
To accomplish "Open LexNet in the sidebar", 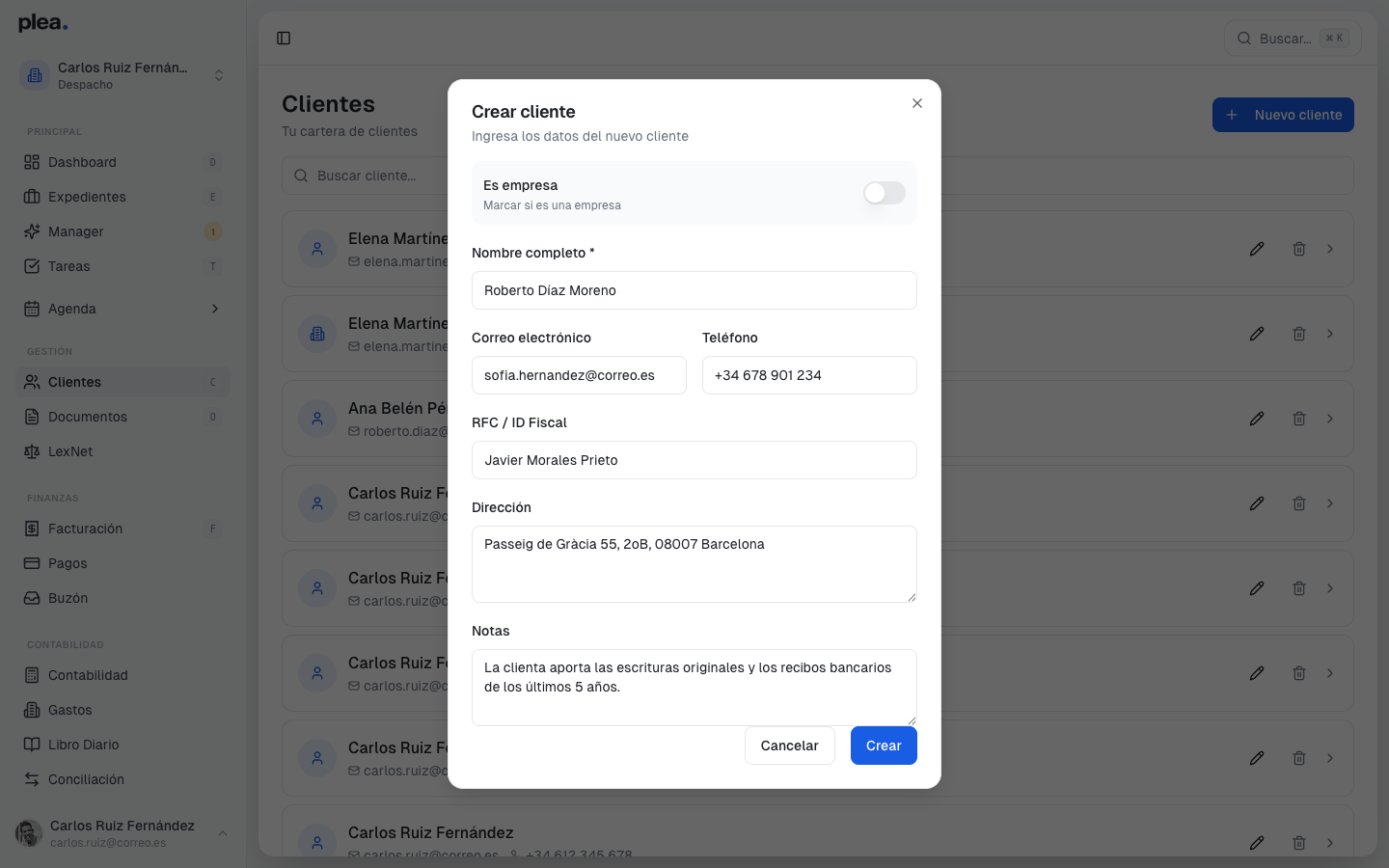I will click(x=123, y=451).
